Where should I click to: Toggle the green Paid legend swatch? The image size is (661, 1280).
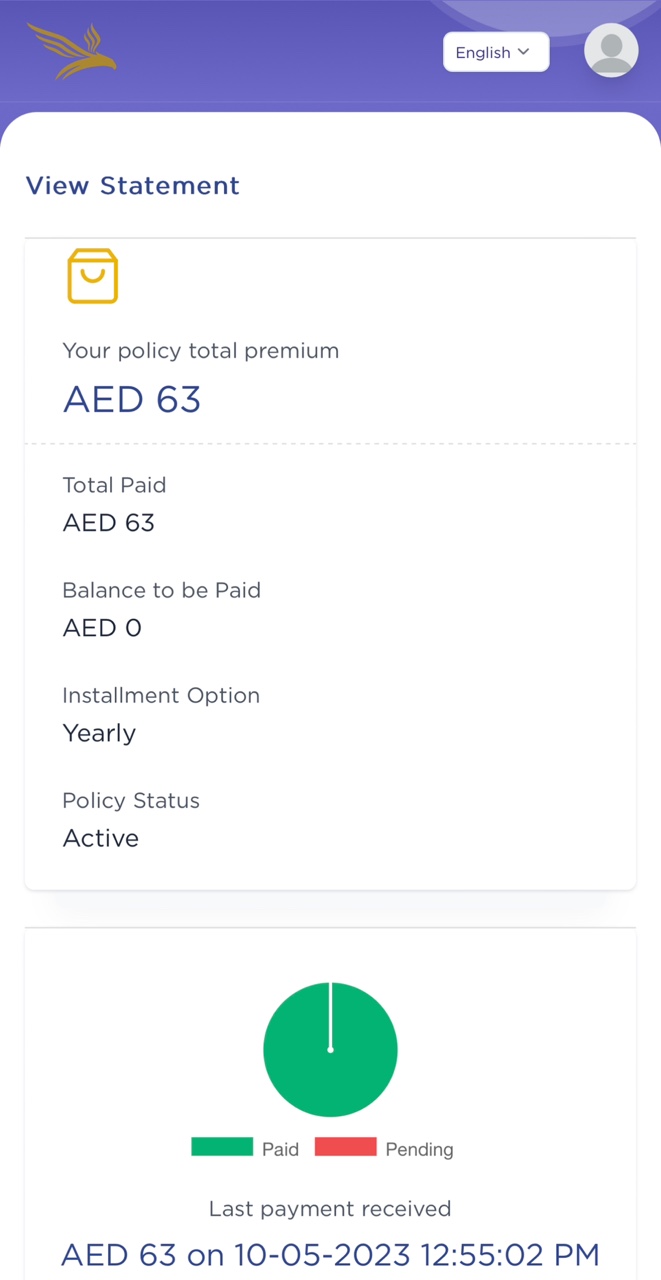click(x=222, y=1147)
